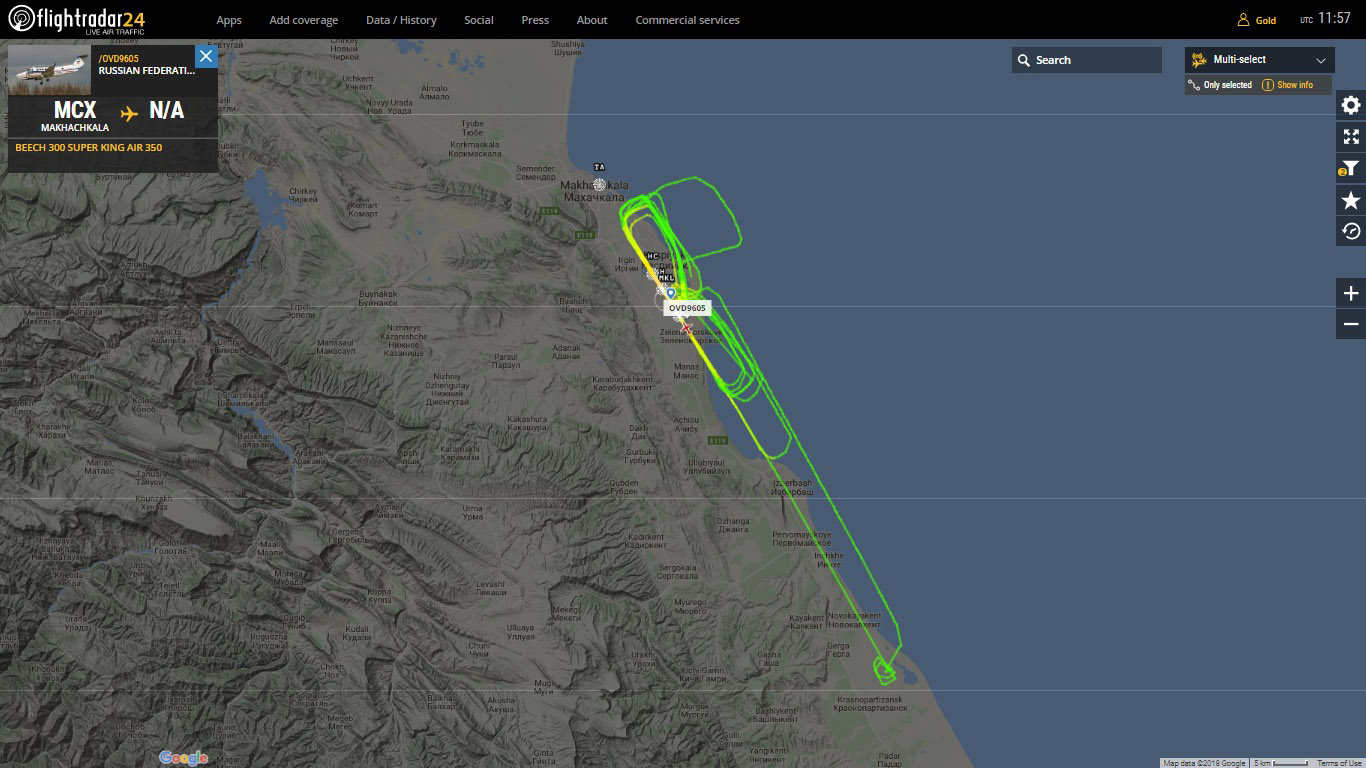Click the Terms of Use link

point(1339,763)
